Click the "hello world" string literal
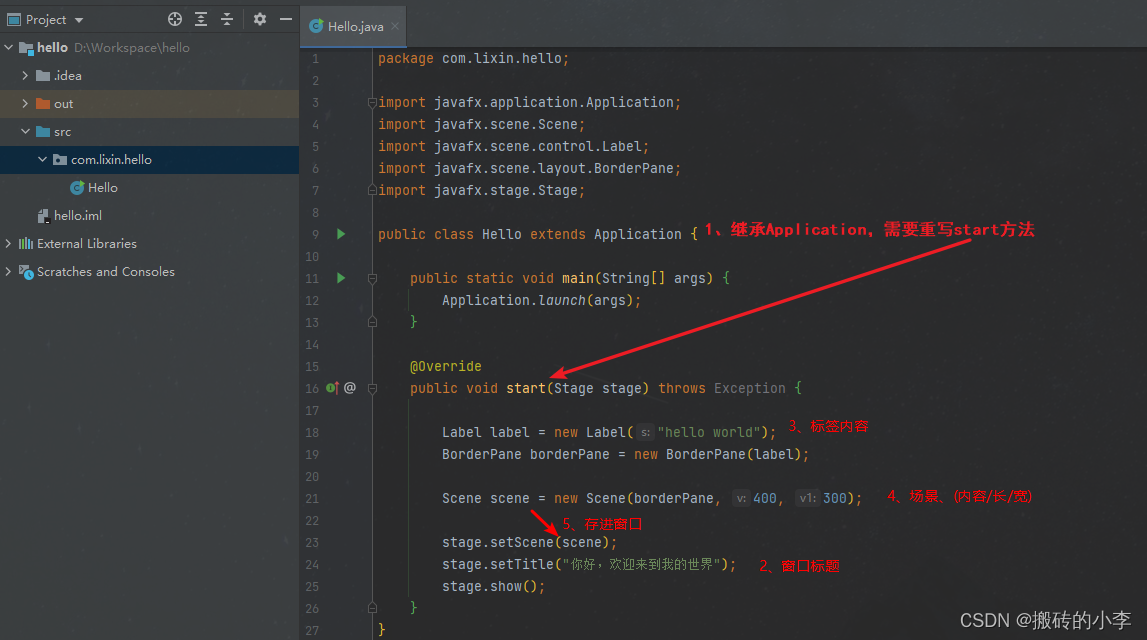The height and width of the screenshot is (640, 1147). (x=709, y=432)
